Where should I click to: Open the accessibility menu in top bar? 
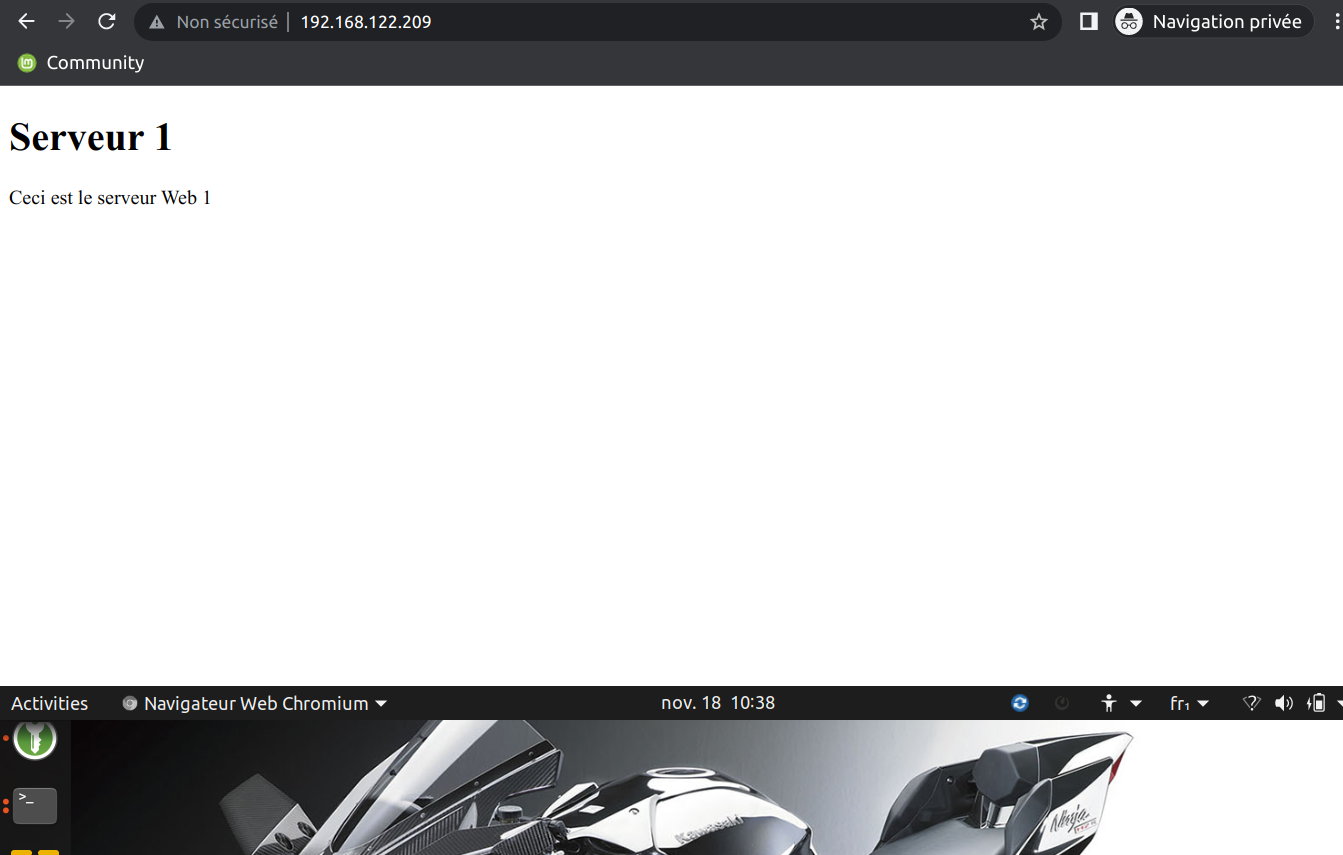(1120, 703)
